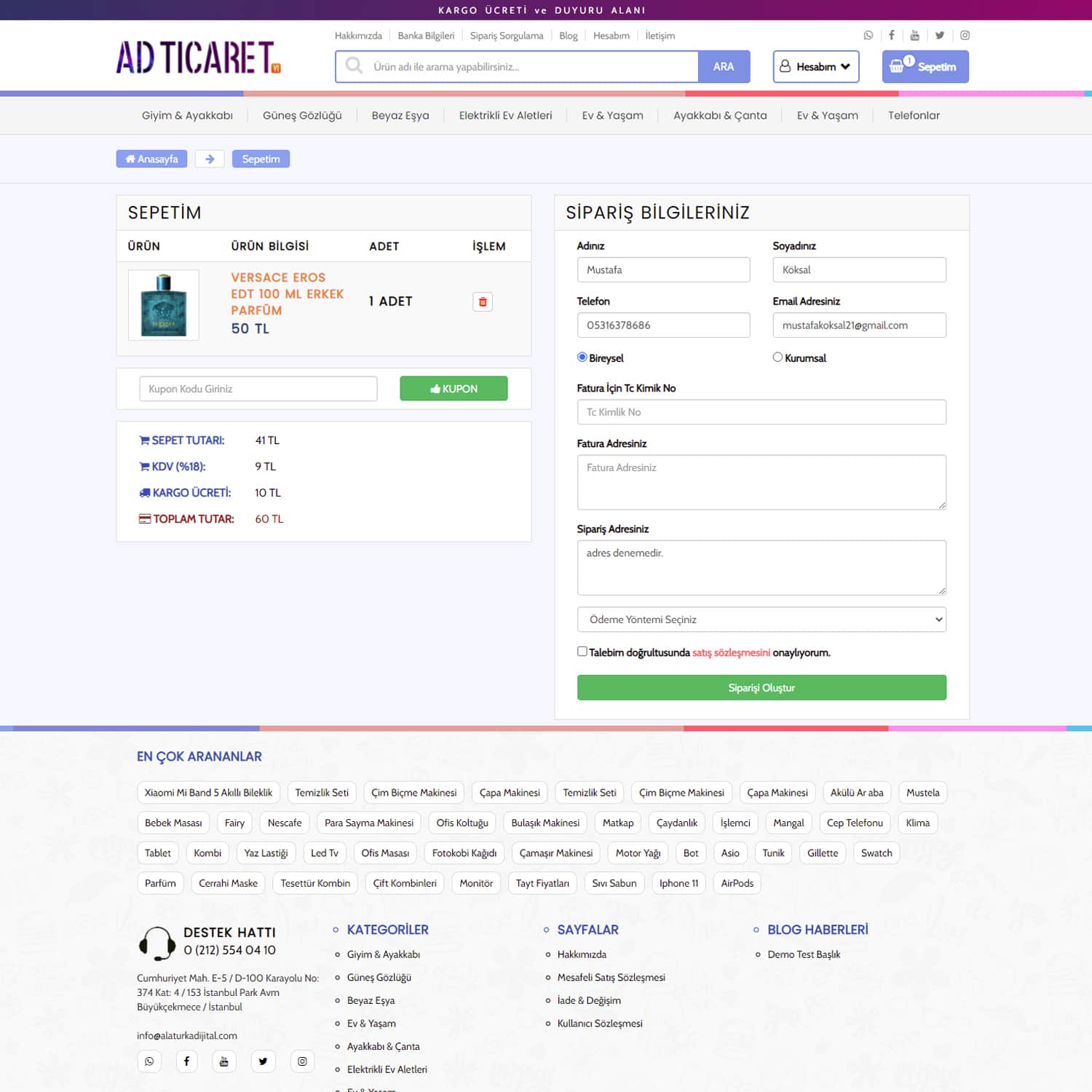Viewport: 1092px width, 1092px height.
Task: Focus the Email Adresiniz field
Action: [859, 325]
